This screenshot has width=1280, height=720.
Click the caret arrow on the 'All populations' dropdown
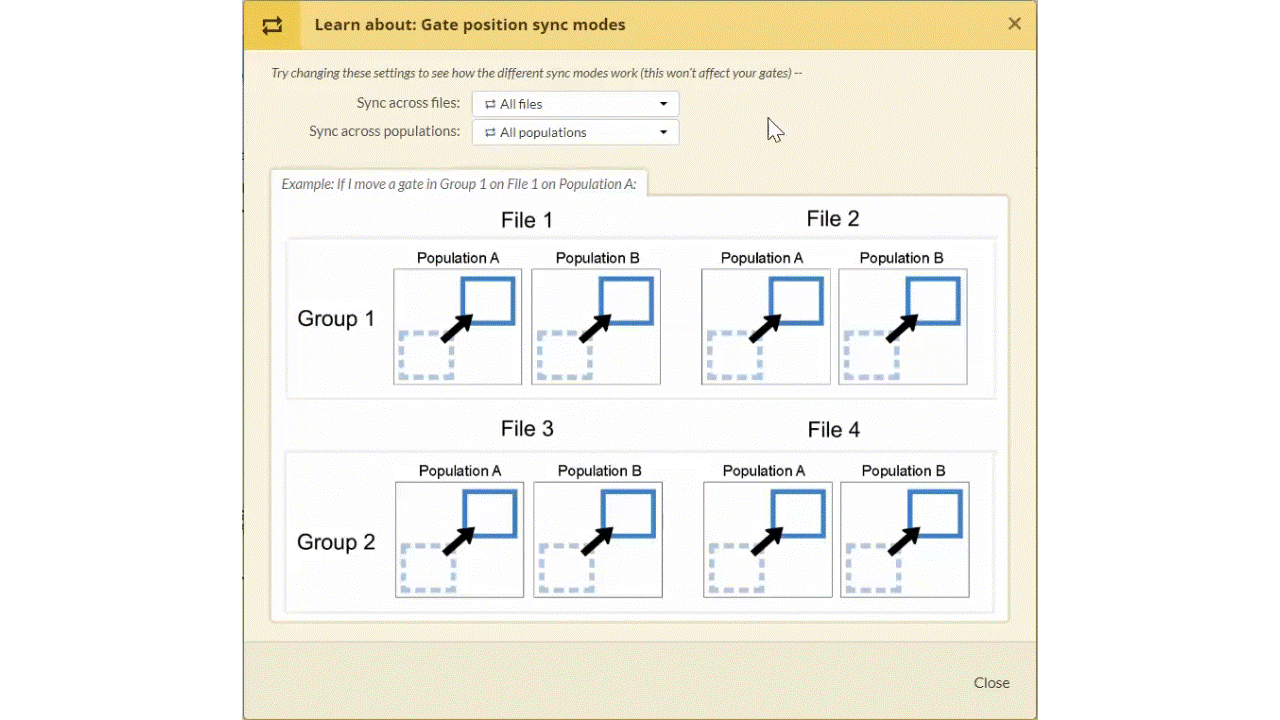[663, 132]
